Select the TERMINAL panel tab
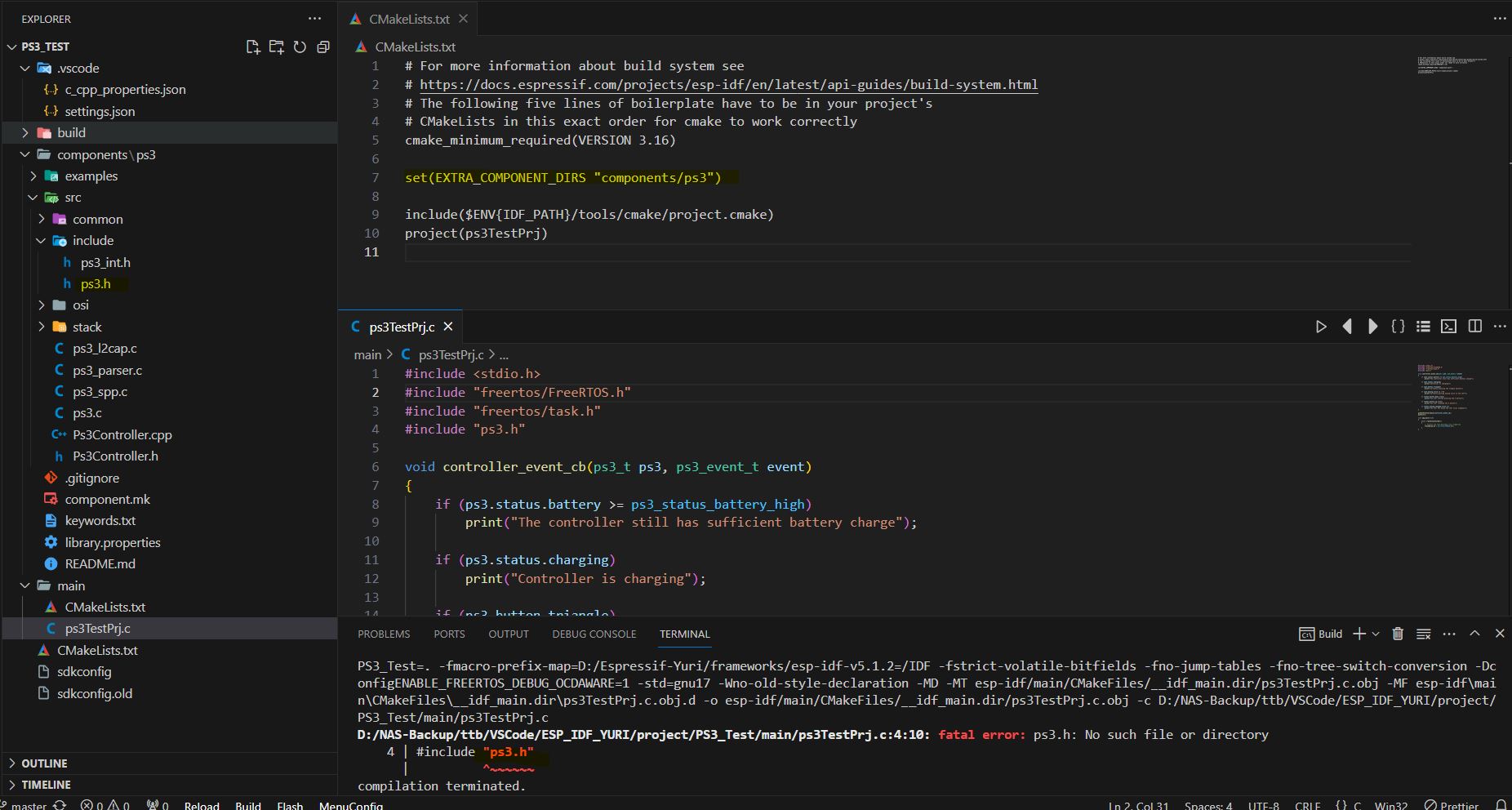 (685, 634)
